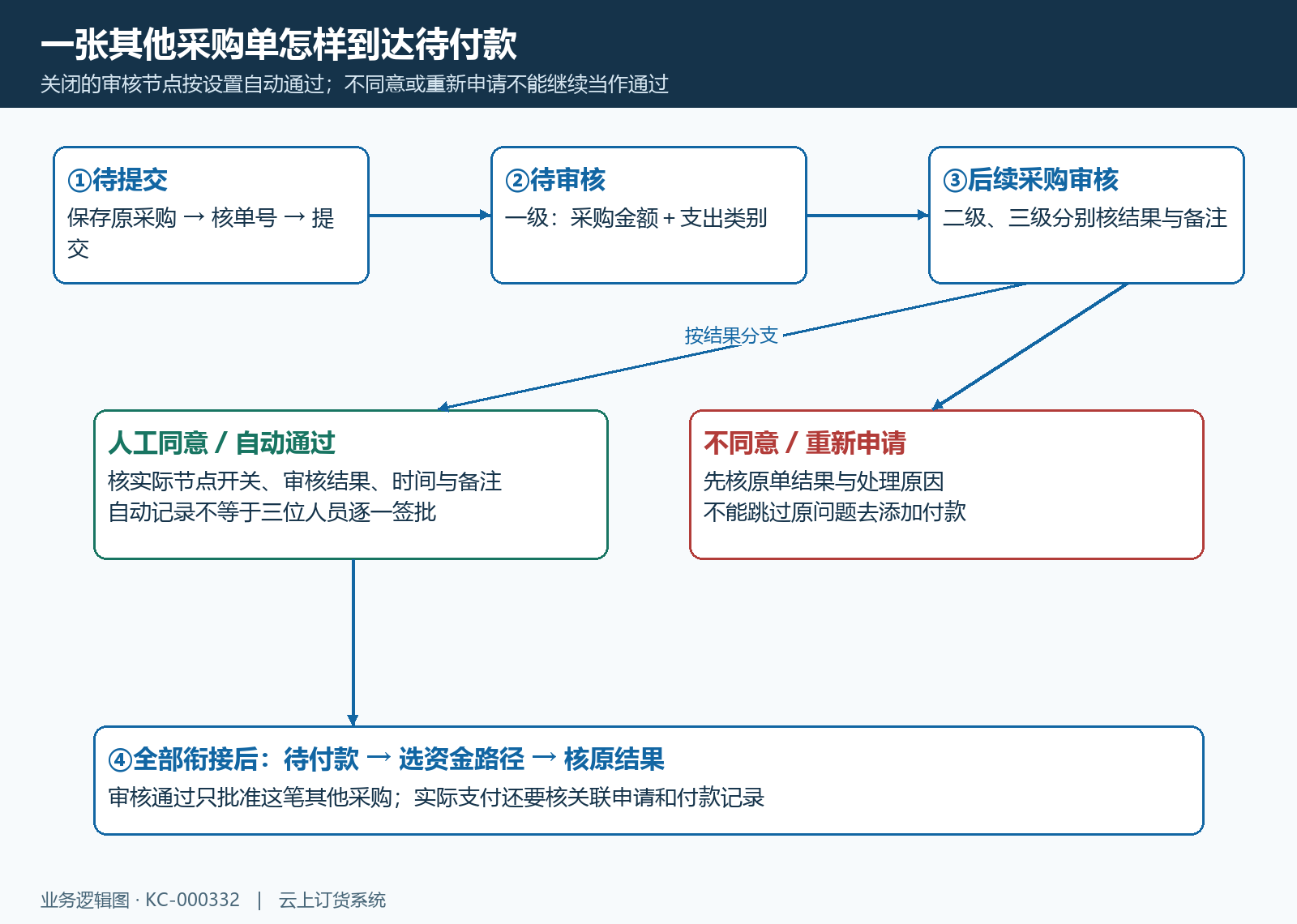Click the red heading 不同意 / 重新申请

(x=805, y=443)
